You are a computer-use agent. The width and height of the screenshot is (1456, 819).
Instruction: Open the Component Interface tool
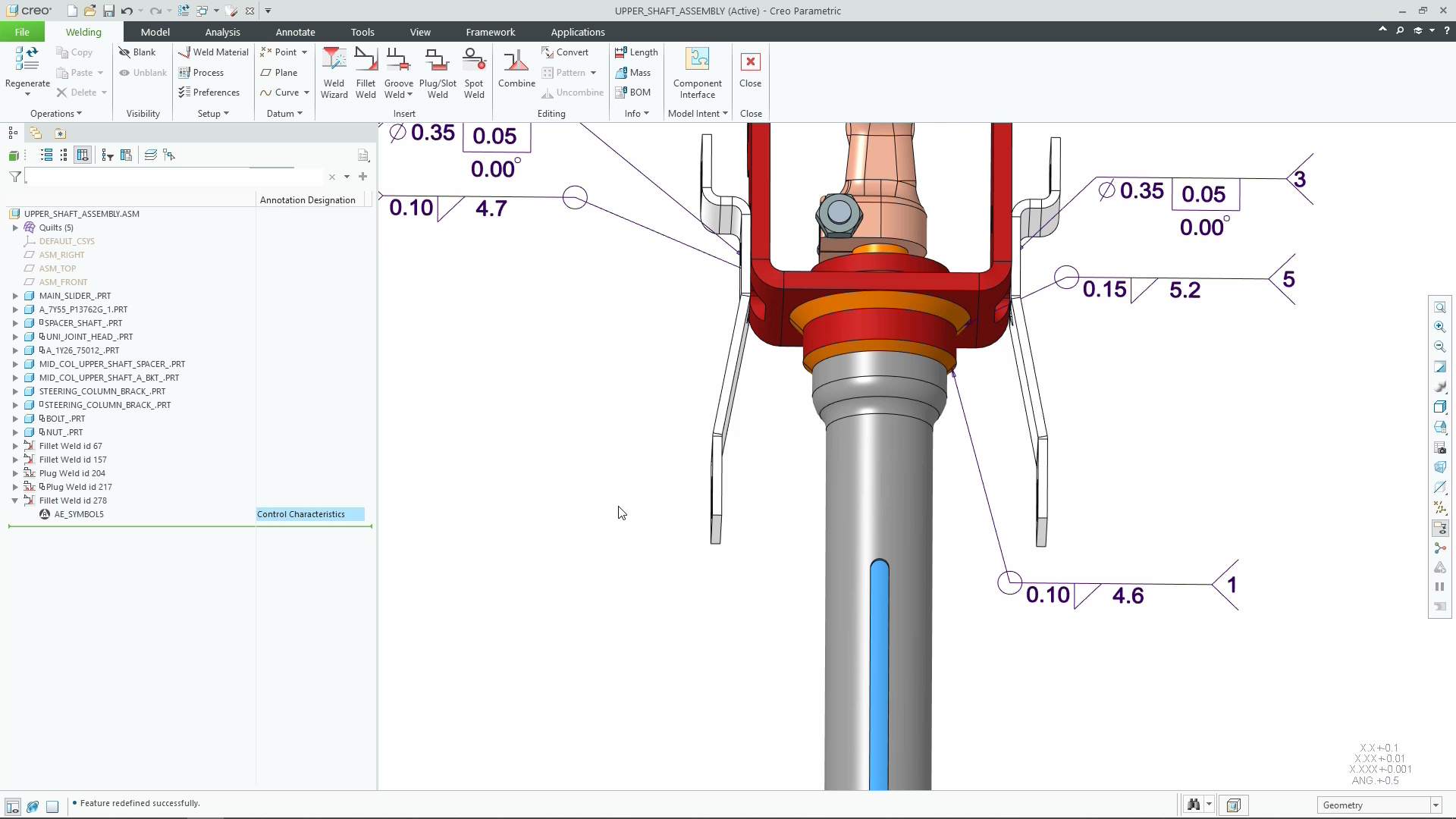(x=697, y=73)
